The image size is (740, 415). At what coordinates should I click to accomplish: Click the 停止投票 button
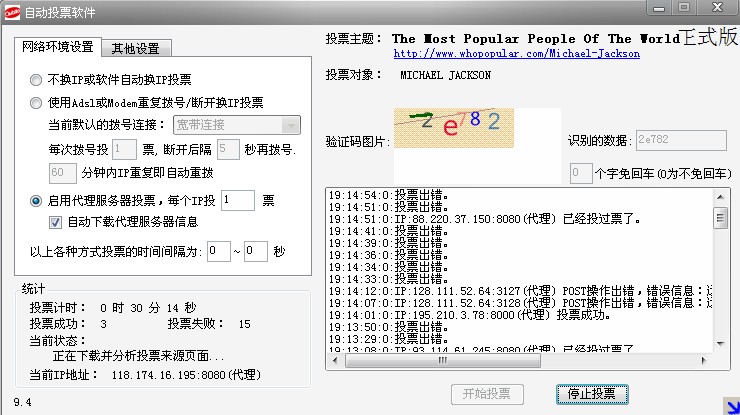[x=592, y=394]
